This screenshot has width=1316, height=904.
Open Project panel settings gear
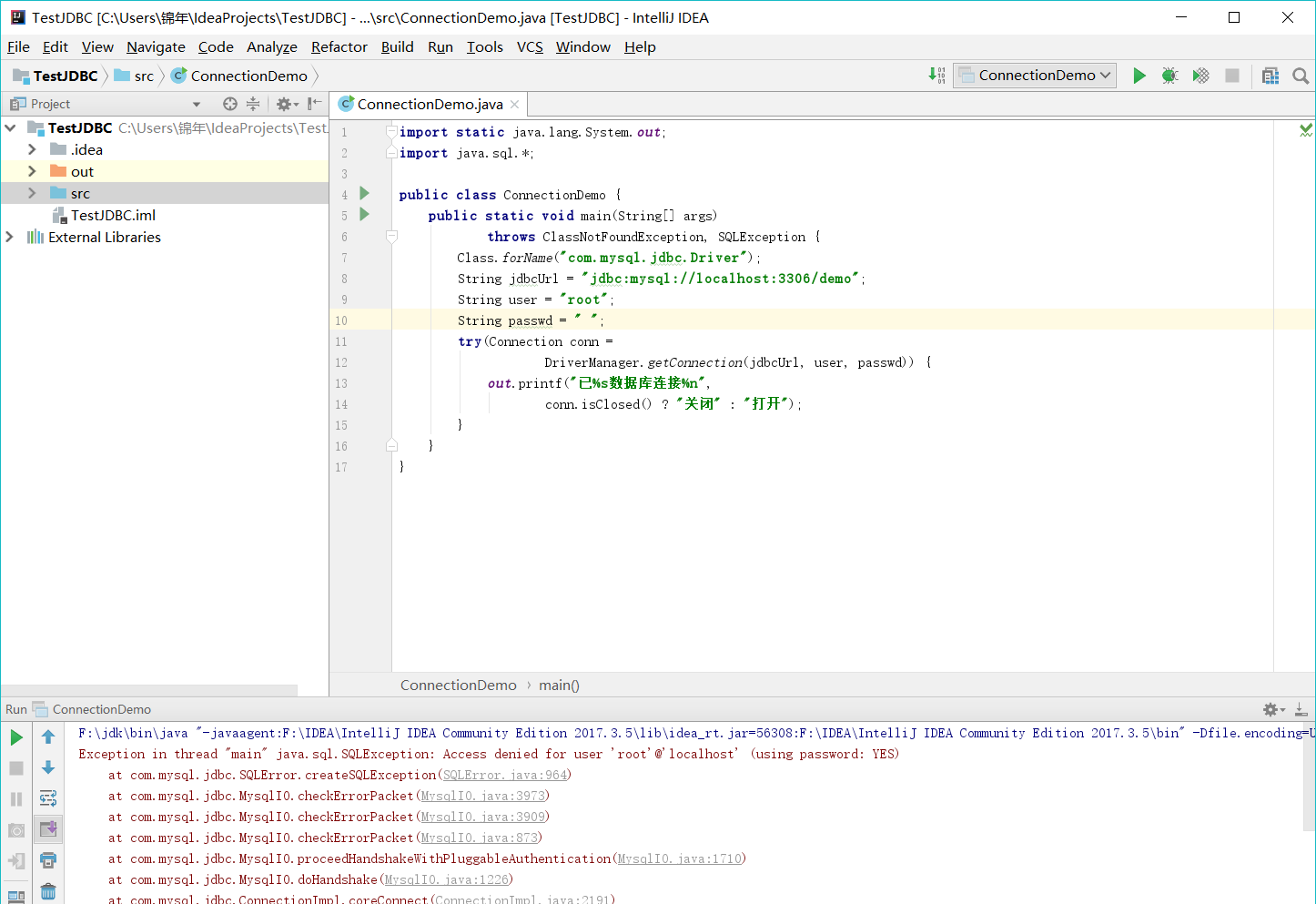coord(287,104)
